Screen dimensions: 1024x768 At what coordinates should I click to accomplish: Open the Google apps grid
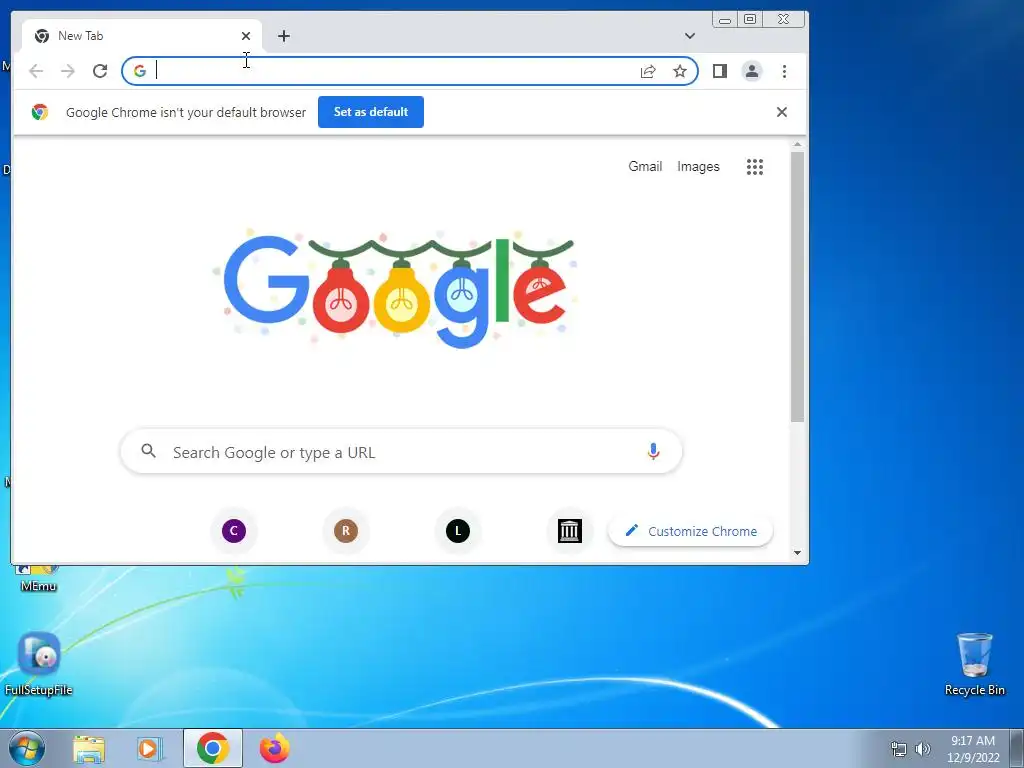coord(755,167)
